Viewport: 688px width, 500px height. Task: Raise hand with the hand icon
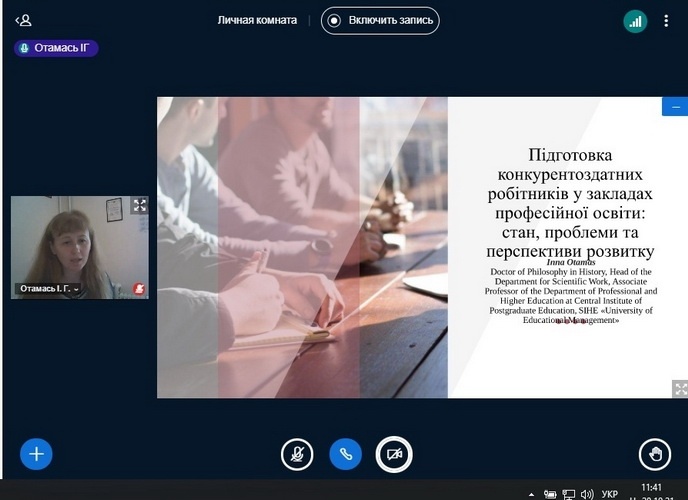[655, 454]
